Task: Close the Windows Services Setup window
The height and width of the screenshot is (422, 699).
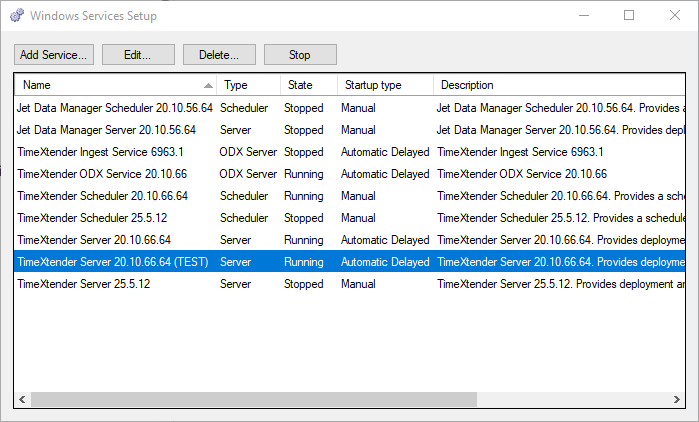Action: coord(675,16)
